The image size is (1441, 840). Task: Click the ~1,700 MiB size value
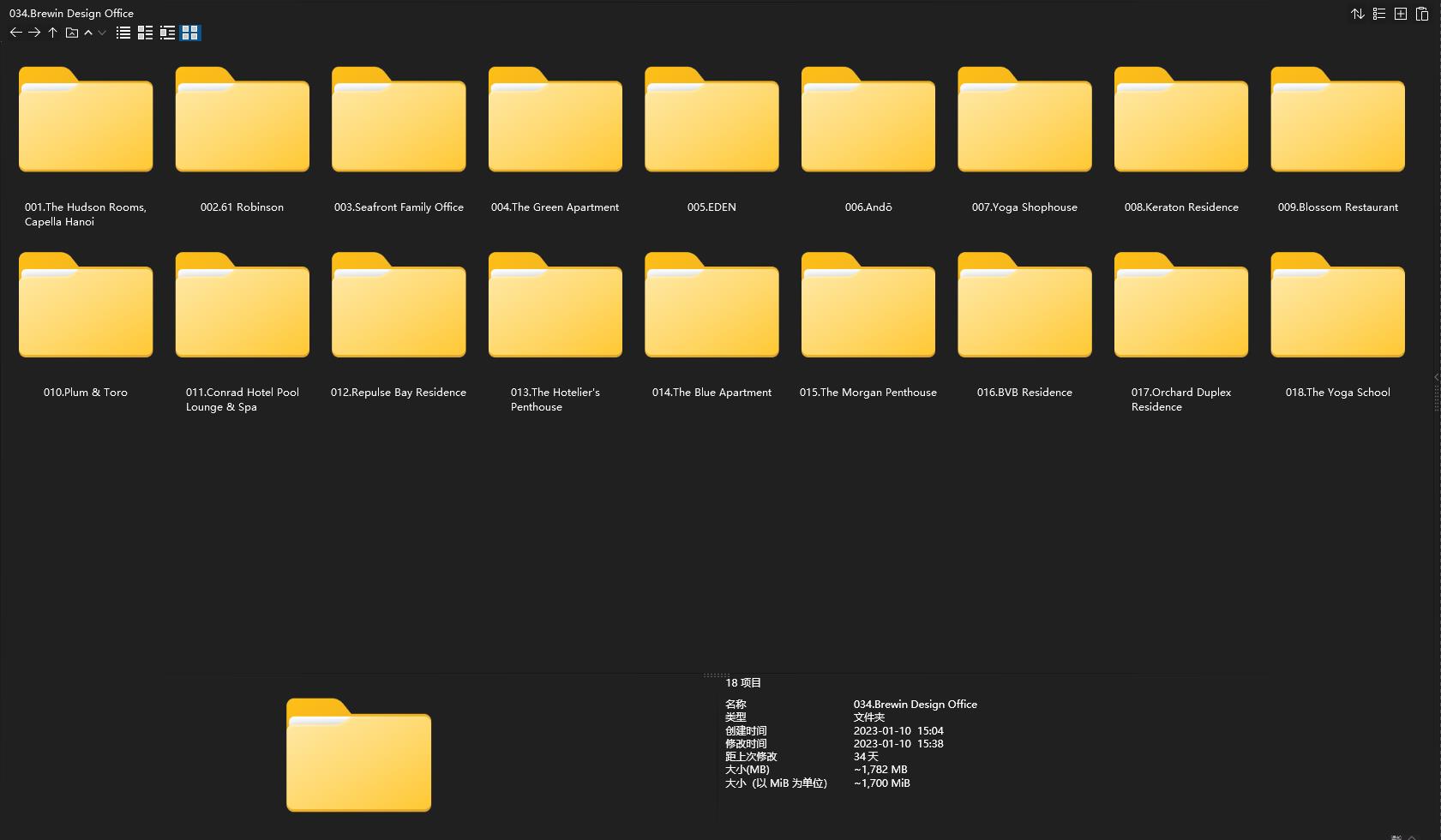point(881,783)
